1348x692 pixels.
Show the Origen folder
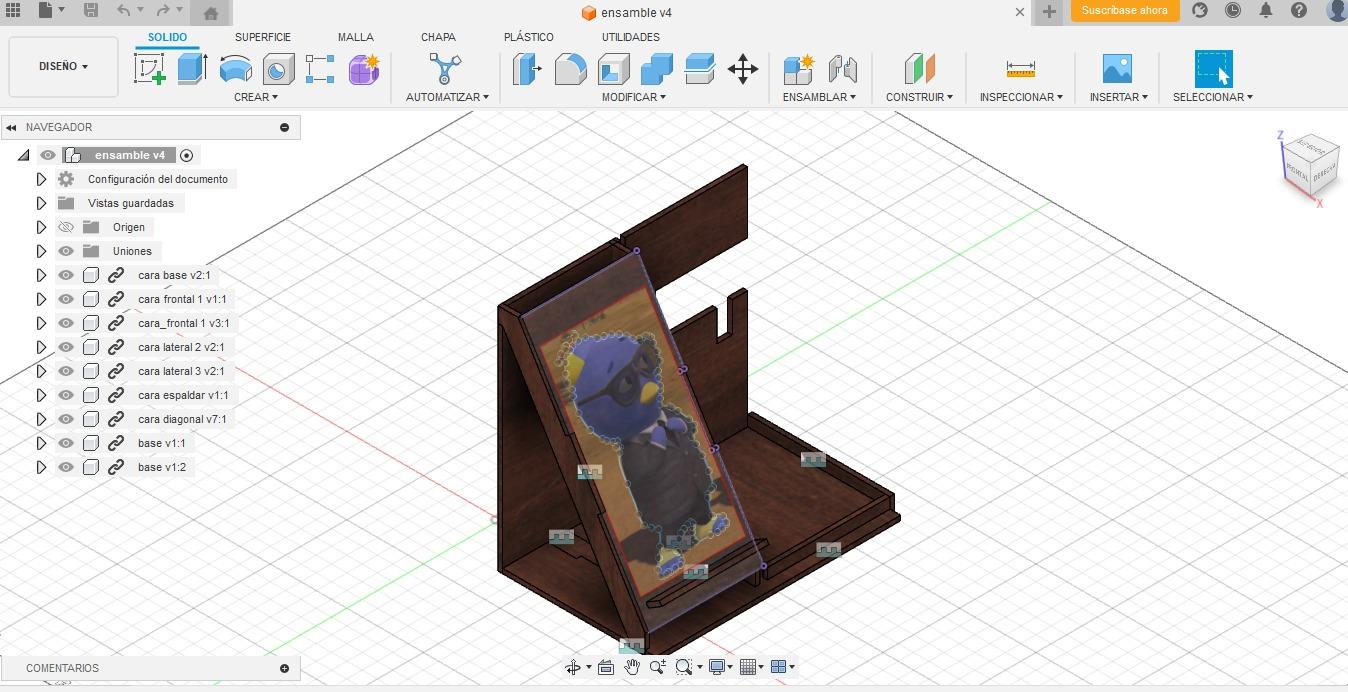[66, 227]
